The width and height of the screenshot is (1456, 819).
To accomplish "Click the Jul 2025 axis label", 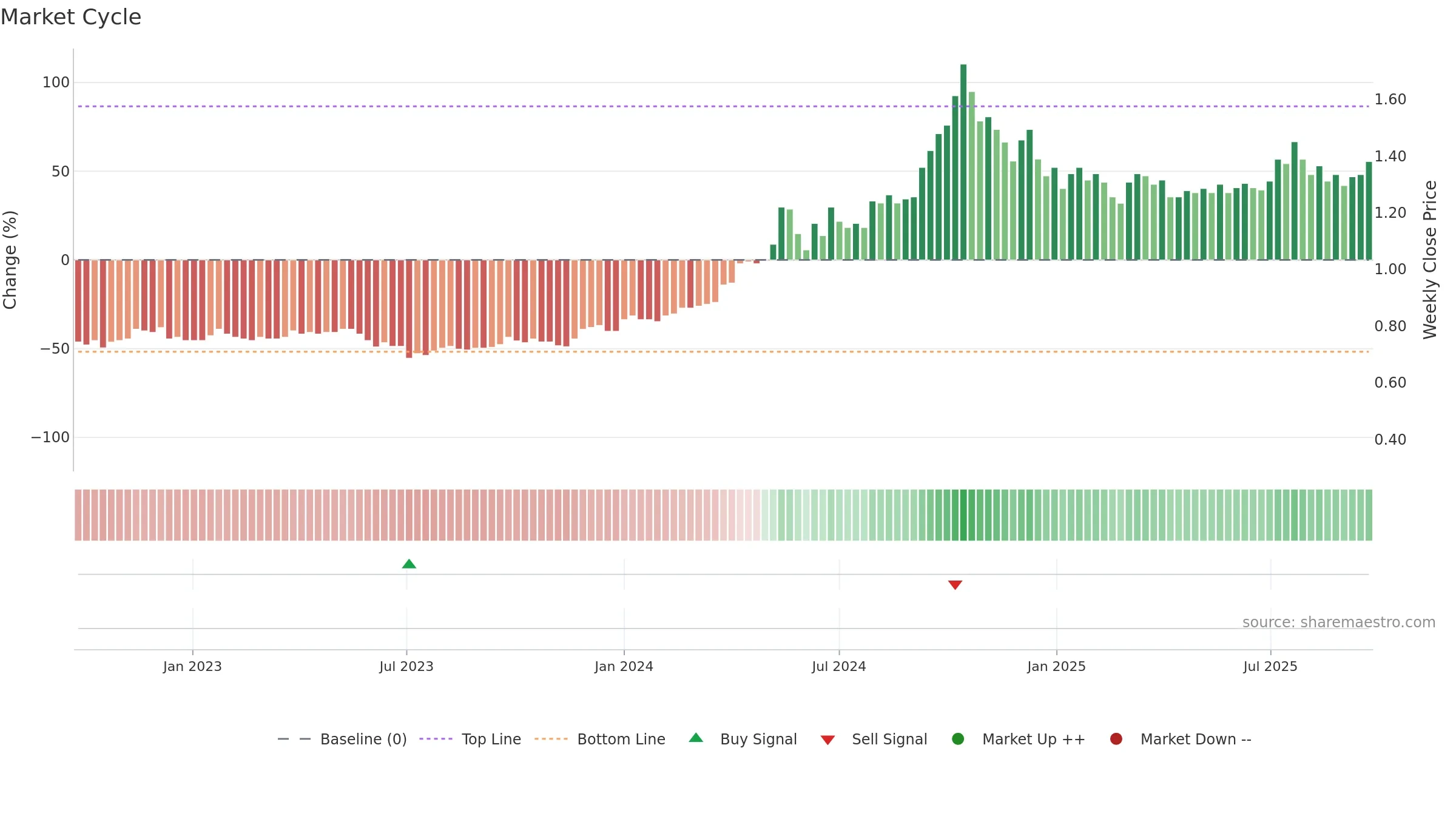I will coord(1270,667).
